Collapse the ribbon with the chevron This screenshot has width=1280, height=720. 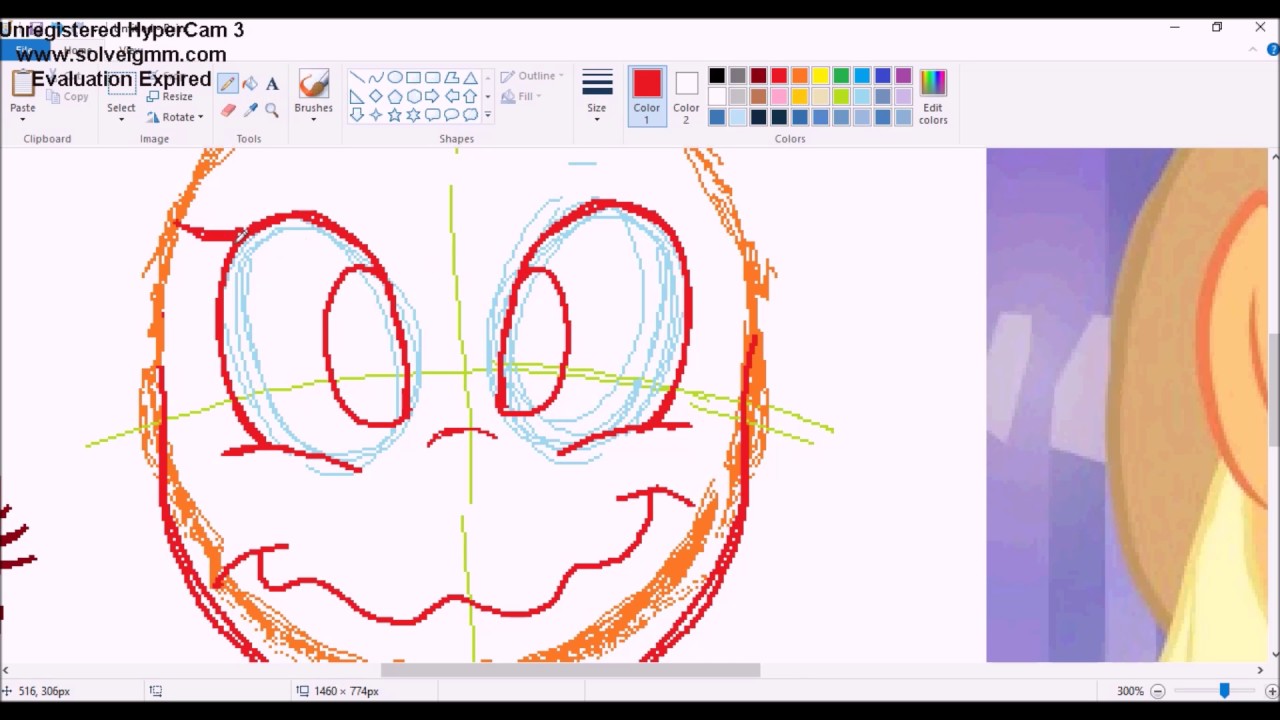click(1252, 51)
